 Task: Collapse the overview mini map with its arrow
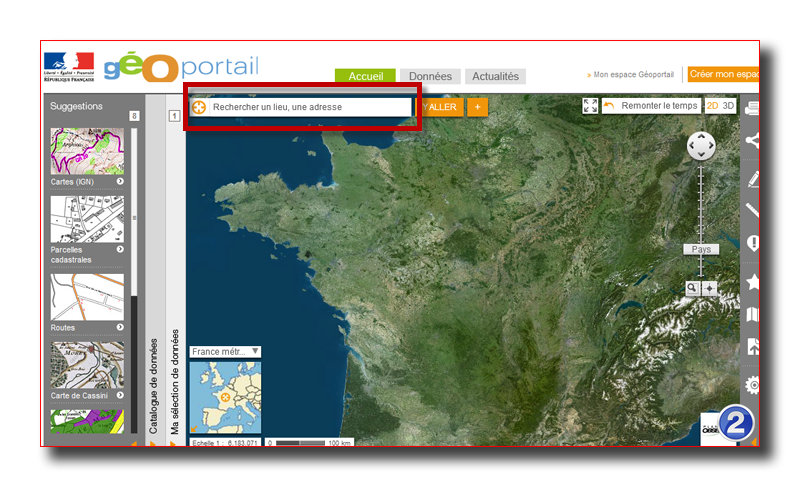click(x=194, y=429)
